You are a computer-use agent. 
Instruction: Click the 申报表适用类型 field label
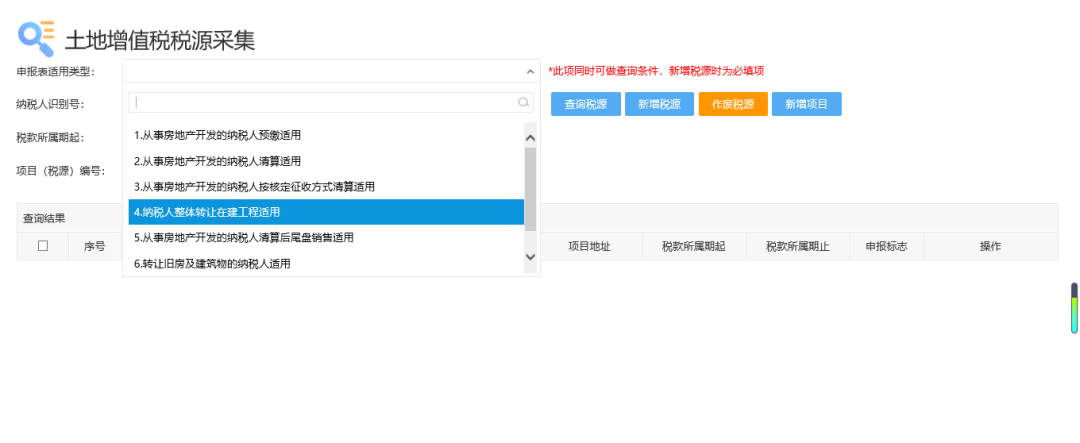pos(56,71)
